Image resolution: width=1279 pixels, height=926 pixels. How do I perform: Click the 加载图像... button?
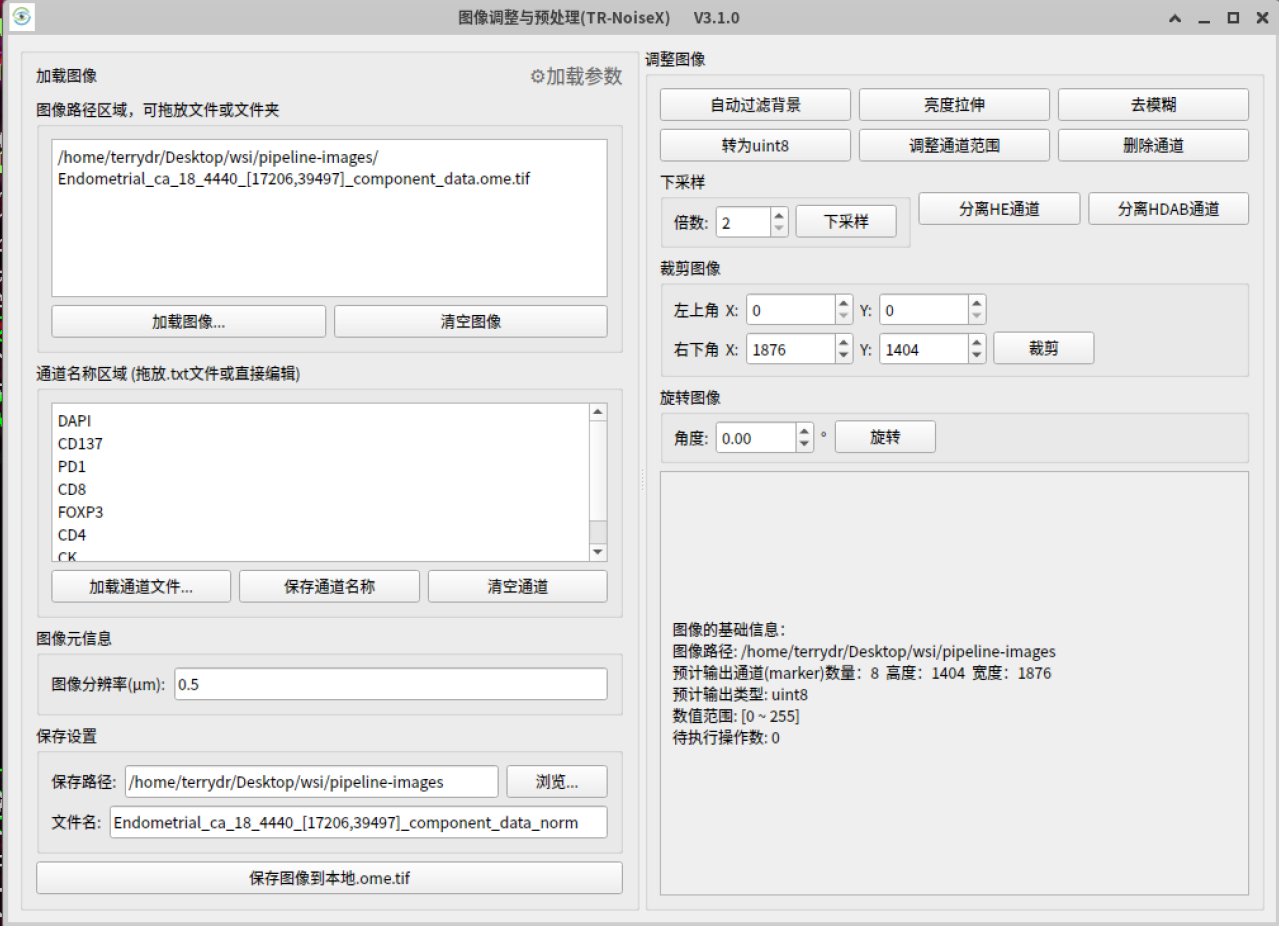click(189, 322)
